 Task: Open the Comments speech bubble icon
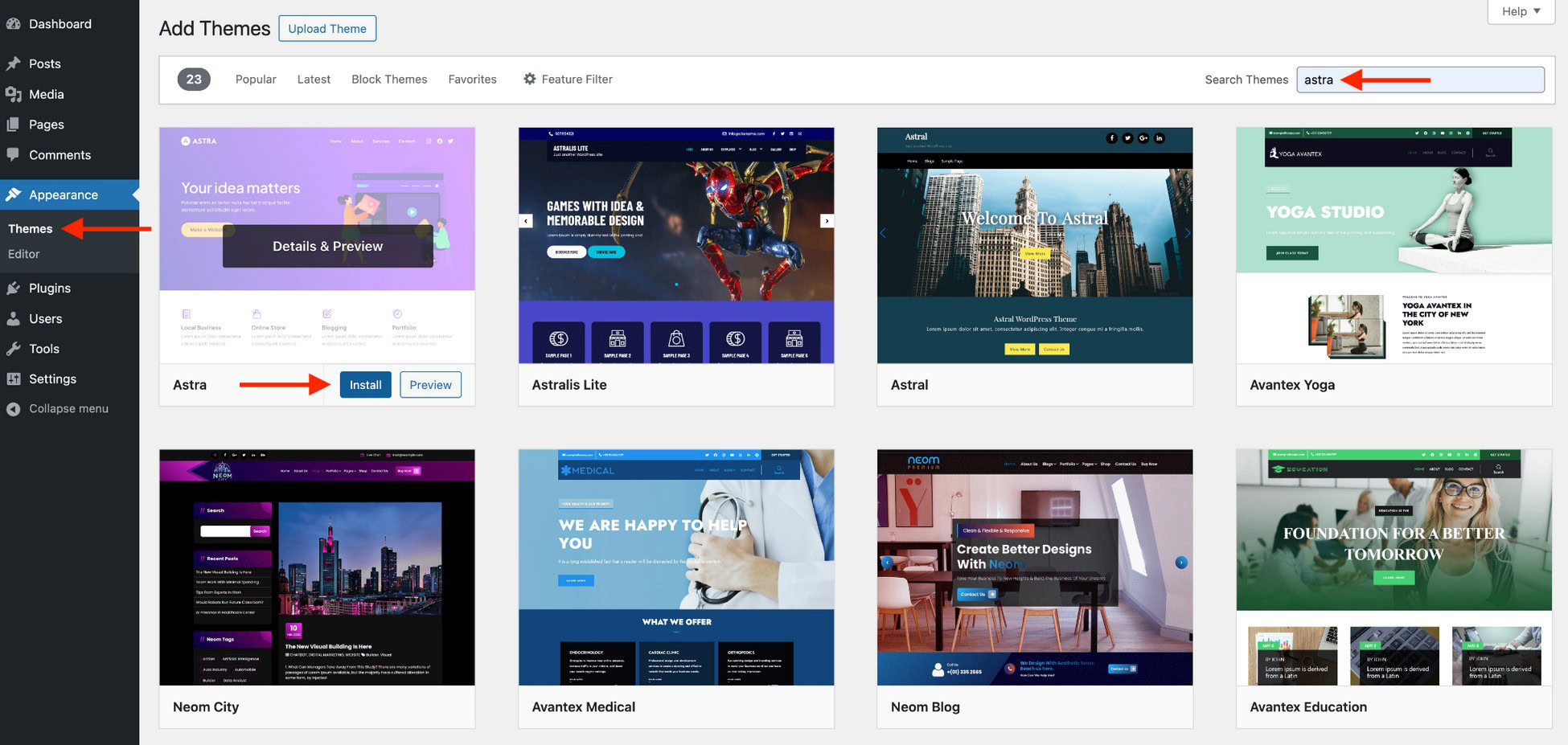pyautogui.click(x=13, y=154)
